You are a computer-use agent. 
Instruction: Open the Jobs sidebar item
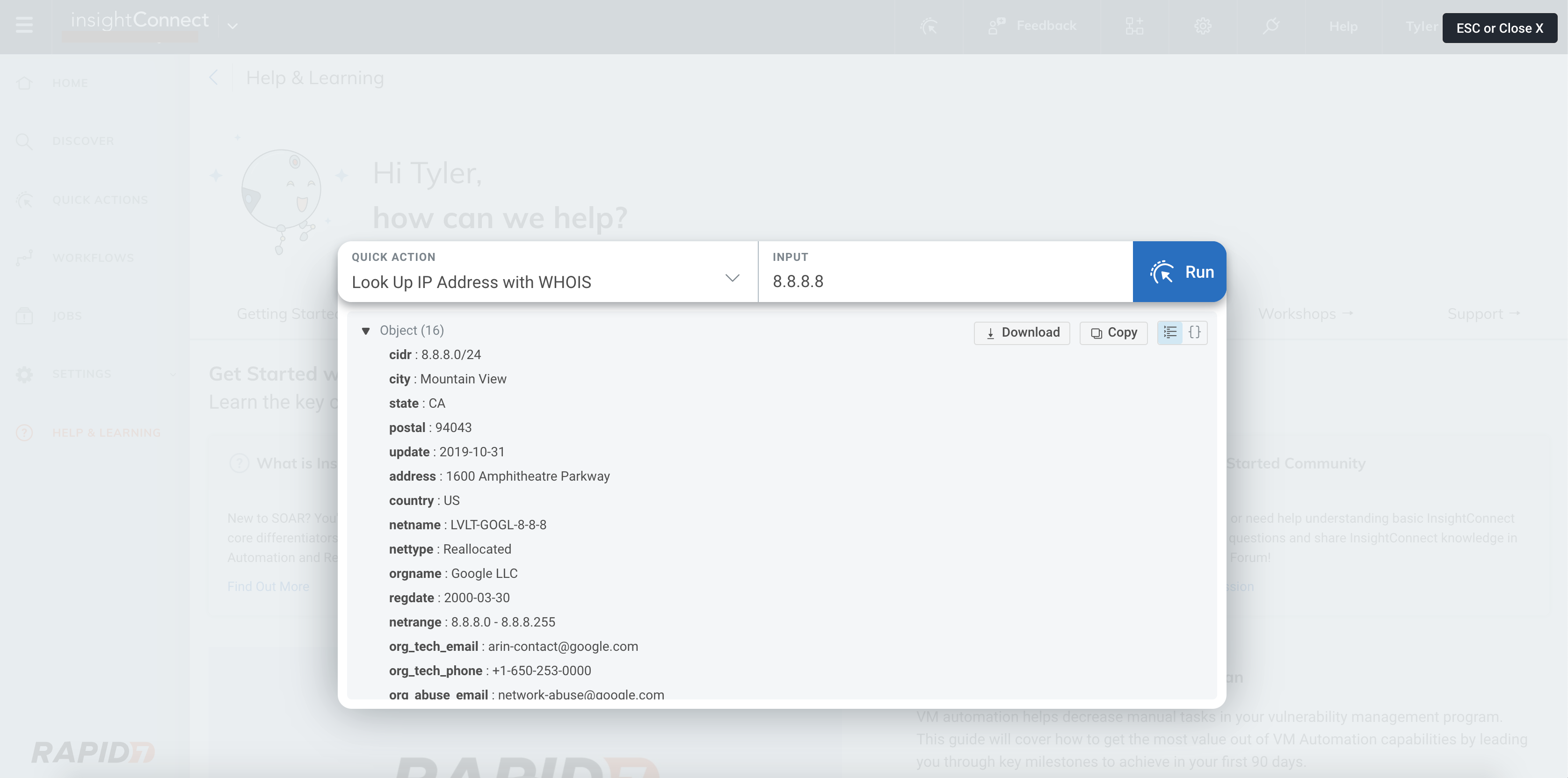[67, 316]
